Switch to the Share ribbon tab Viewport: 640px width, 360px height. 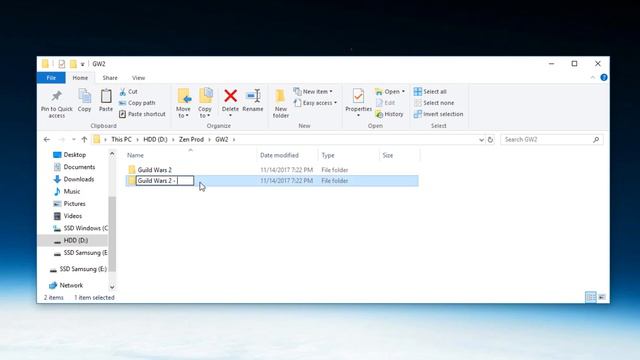(x=110, y=78)
